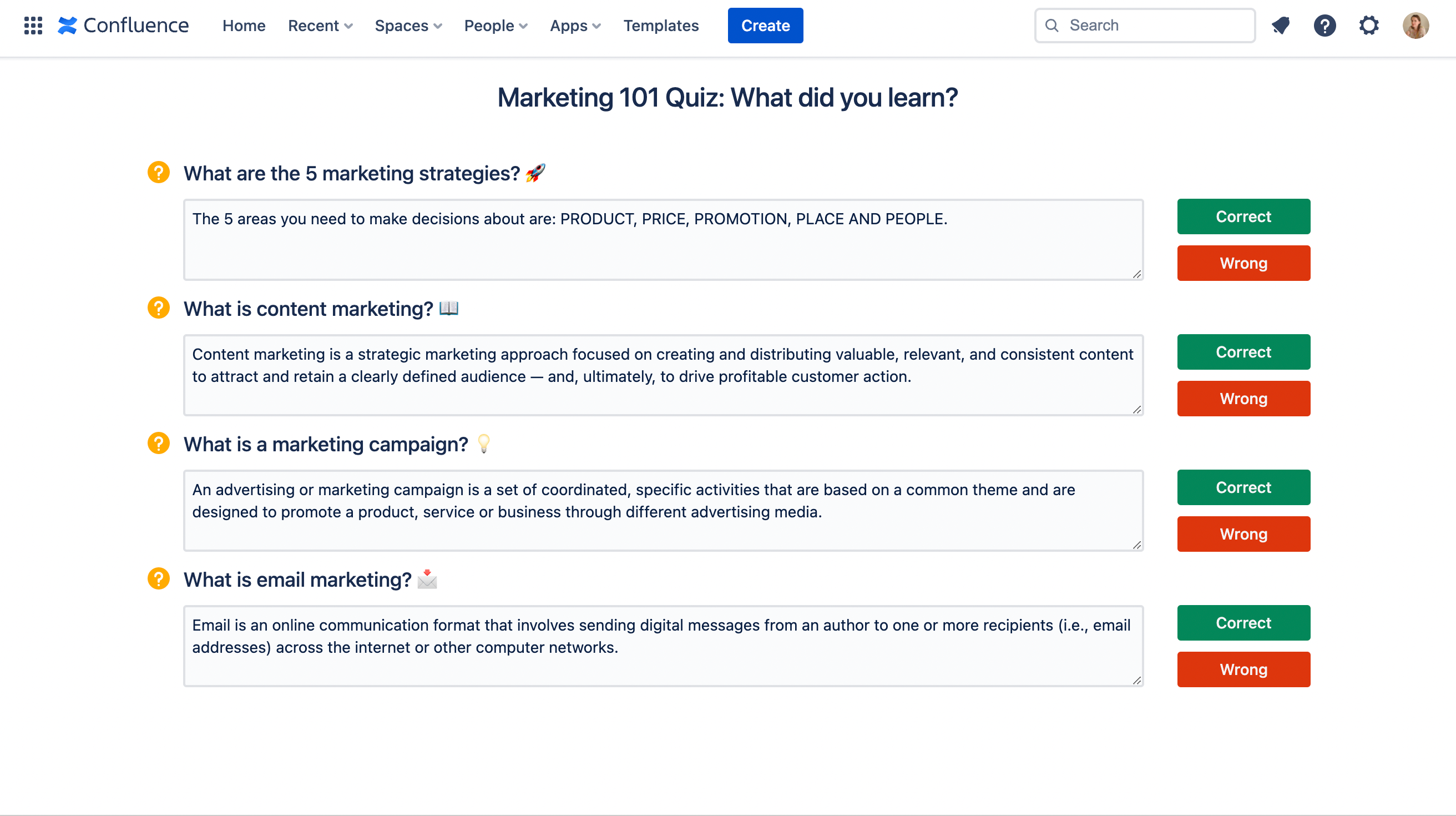Click resize handle of marketing strategies answer
1456x816 pixels.
1137,274
